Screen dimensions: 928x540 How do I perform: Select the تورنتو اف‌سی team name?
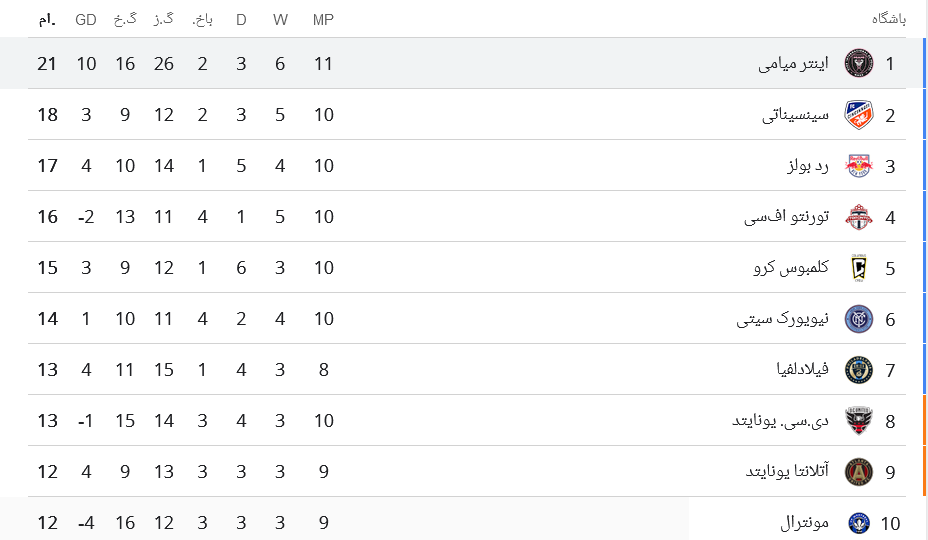(787, 217)
